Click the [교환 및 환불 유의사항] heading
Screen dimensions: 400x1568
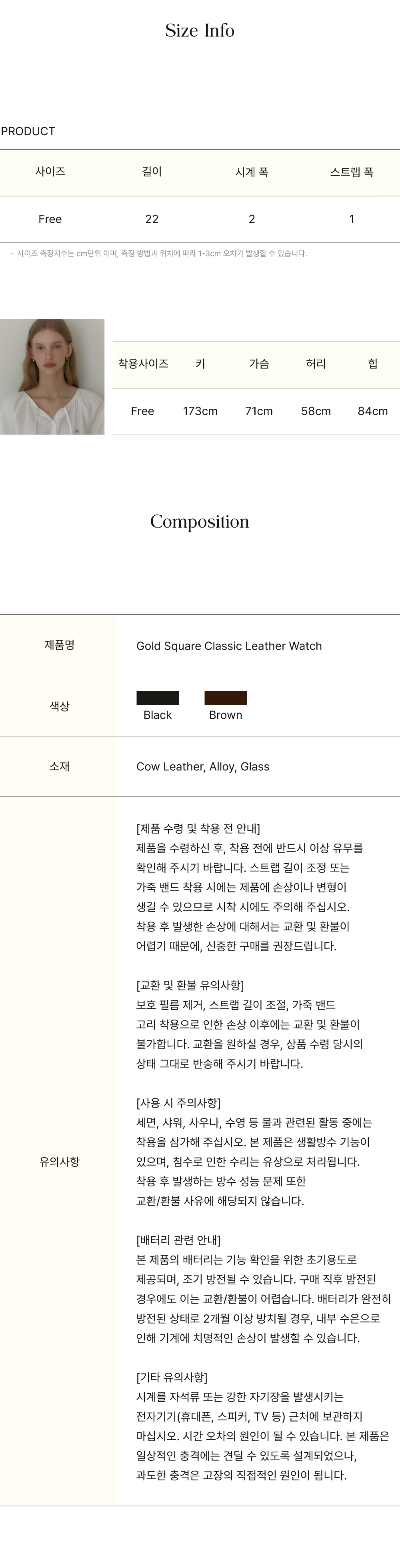tap(190, 985)
